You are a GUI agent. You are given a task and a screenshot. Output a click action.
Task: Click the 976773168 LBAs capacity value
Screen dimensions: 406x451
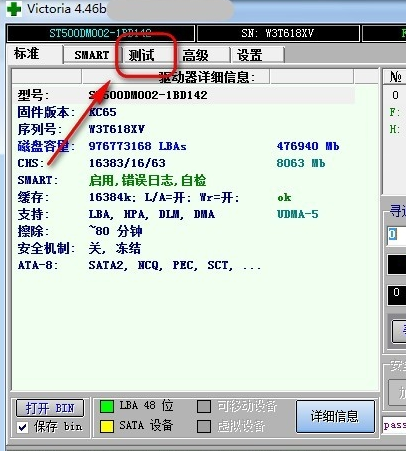point(137,146)
